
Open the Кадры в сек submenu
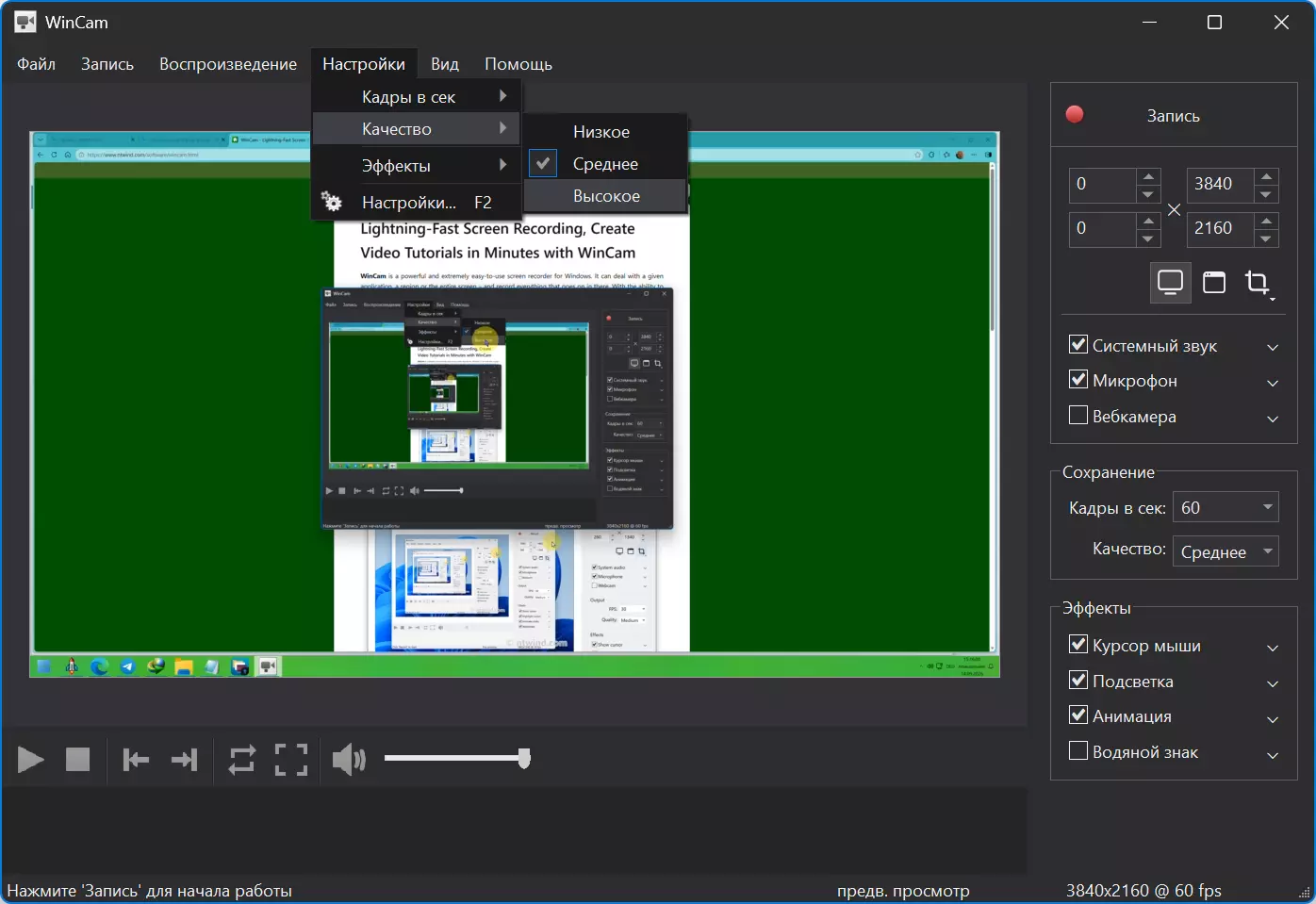coord(416,96)
